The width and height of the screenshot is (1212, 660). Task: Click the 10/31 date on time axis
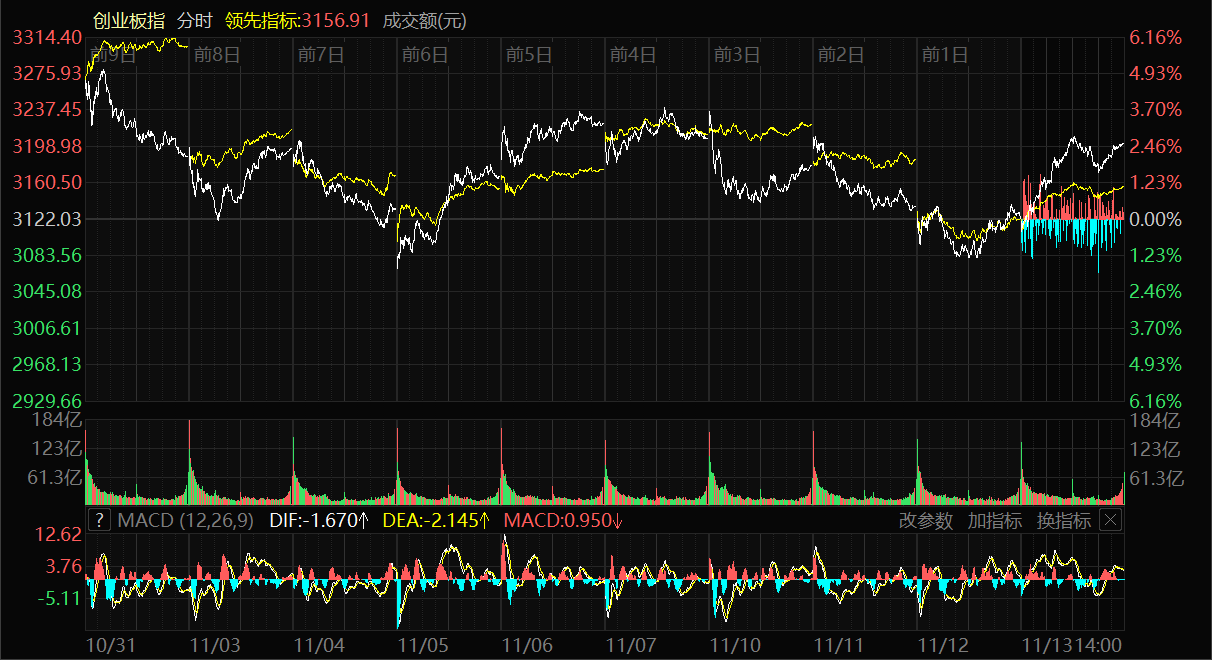click(111, 646)
